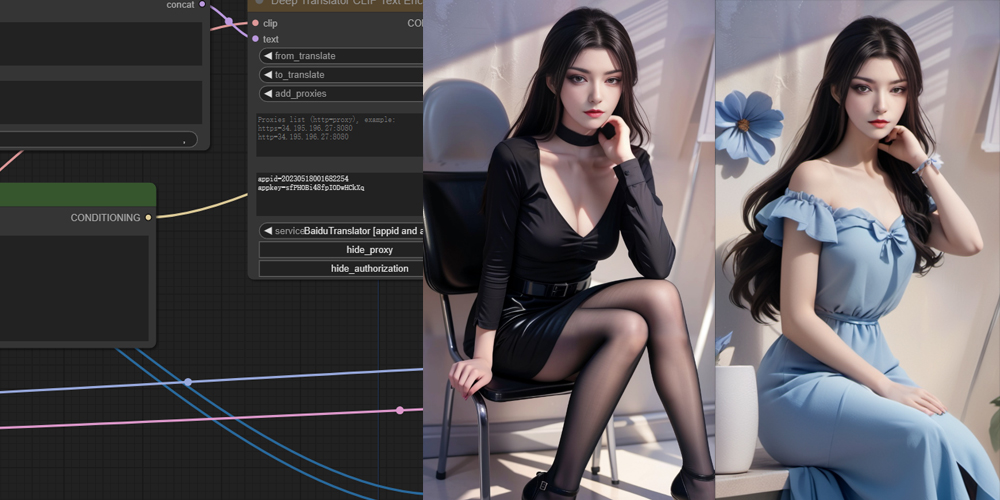Viewport: 1000px width, 500px height.
Task: Click the reroute dot on the purple concat wire
Action: [x=228, y=21]
